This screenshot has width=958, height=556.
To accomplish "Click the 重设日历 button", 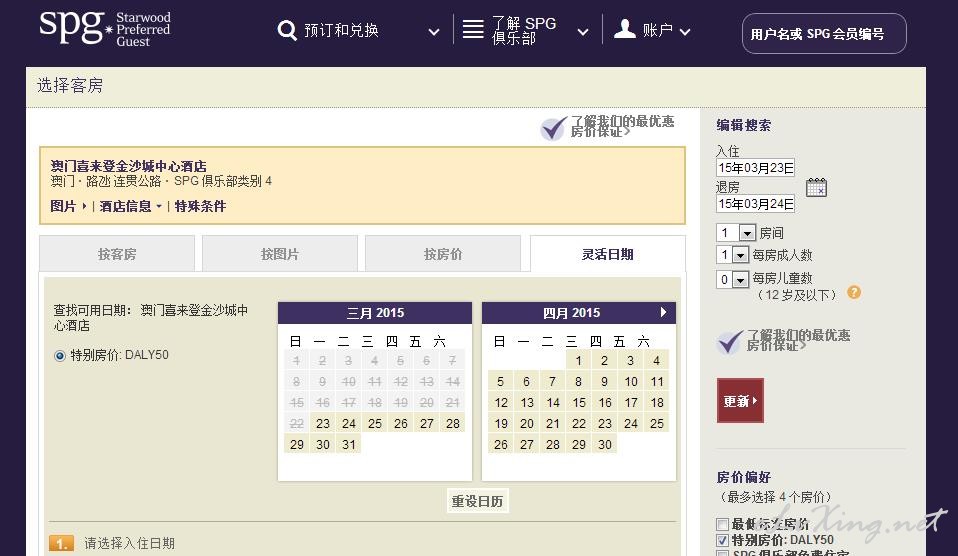I will pos(477,501).
